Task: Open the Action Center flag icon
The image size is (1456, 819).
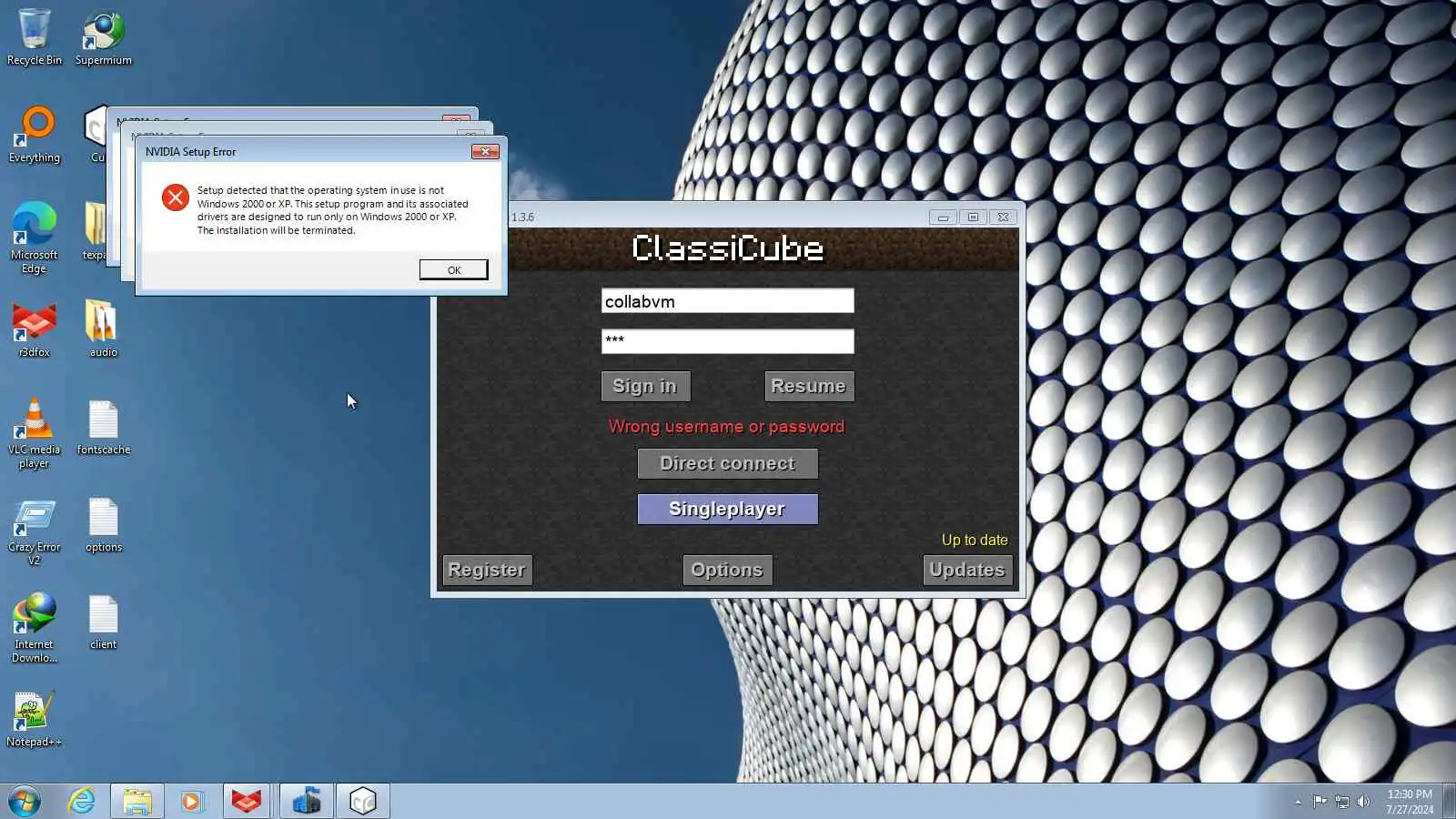Action: pyautogui.click(x=1319, y=801)
